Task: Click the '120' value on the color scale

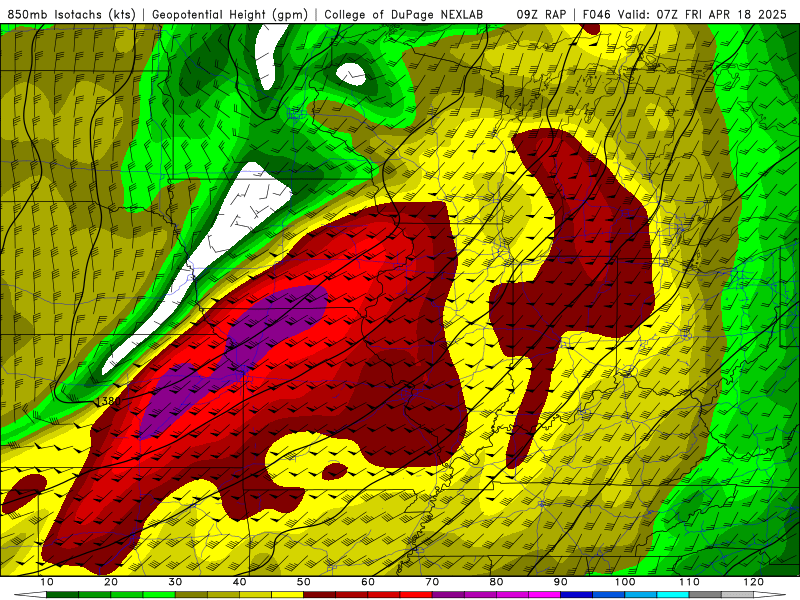Action: 754,582
